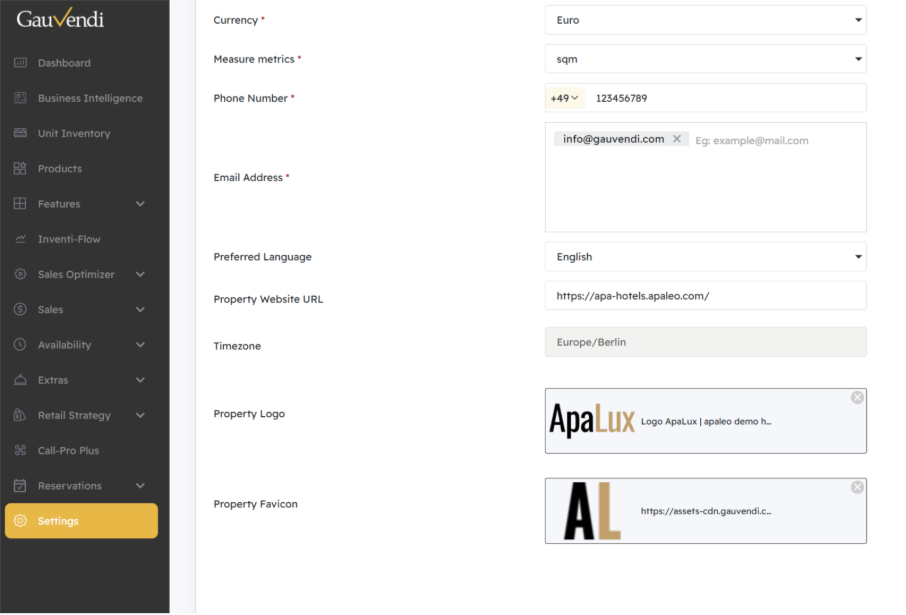906x615 pixels.
Task: Click the ApaLux logo thumbnail
Action: tap(592, 420)
